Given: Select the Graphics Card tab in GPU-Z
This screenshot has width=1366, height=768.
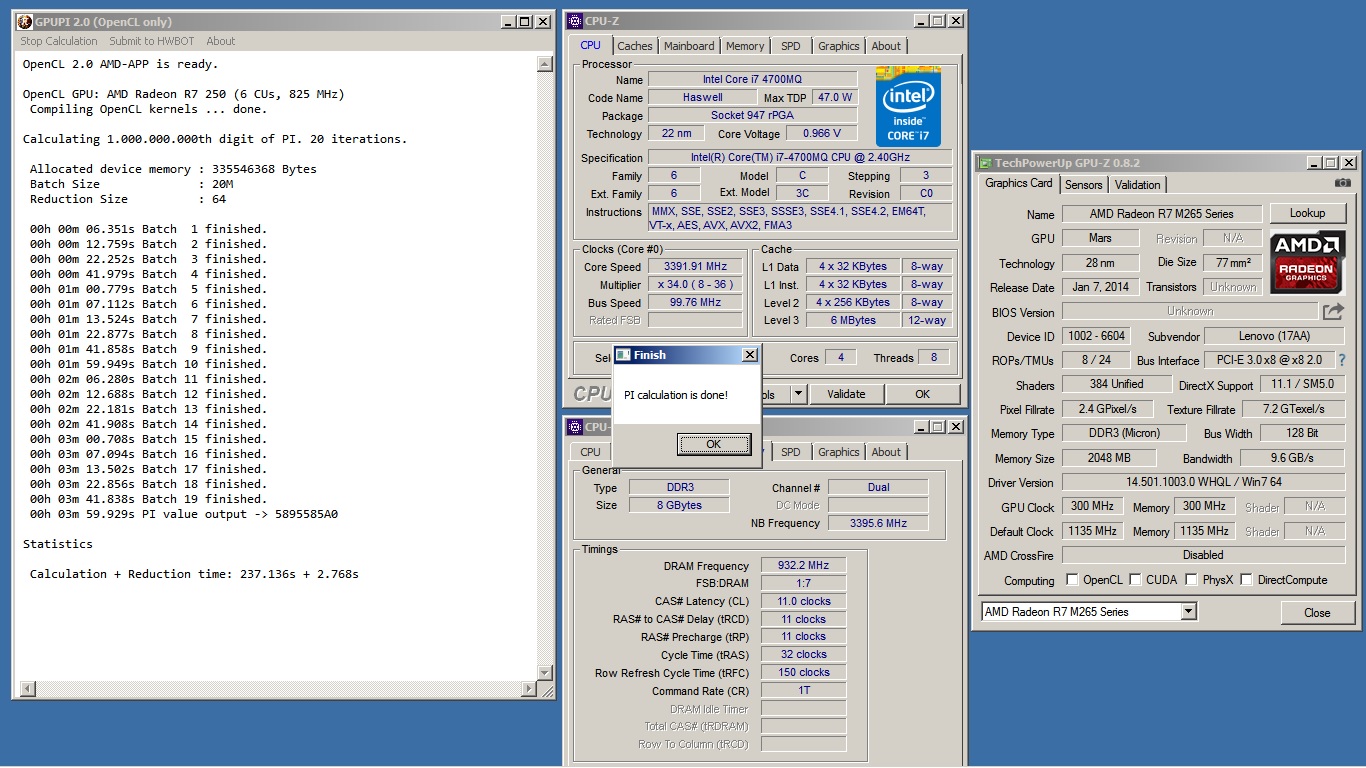Looking at the screenshot, I should pyautogui.click(x=1019, y=183).
